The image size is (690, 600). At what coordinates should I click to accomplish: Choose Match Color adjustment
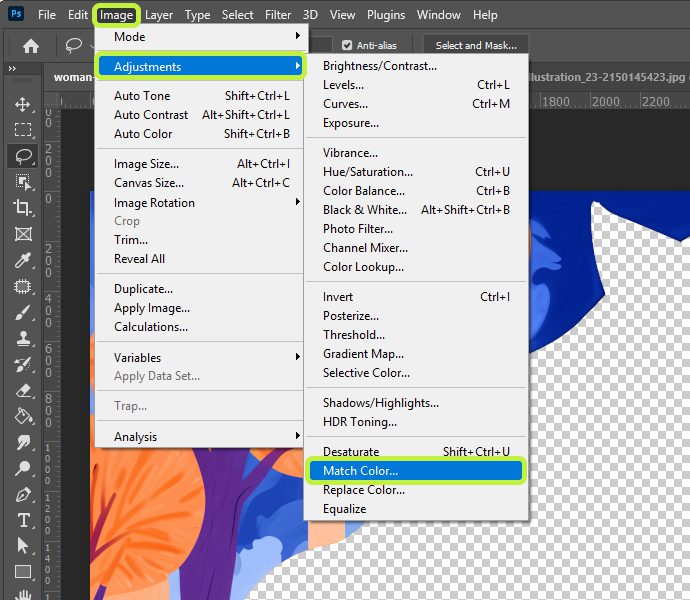416,471
